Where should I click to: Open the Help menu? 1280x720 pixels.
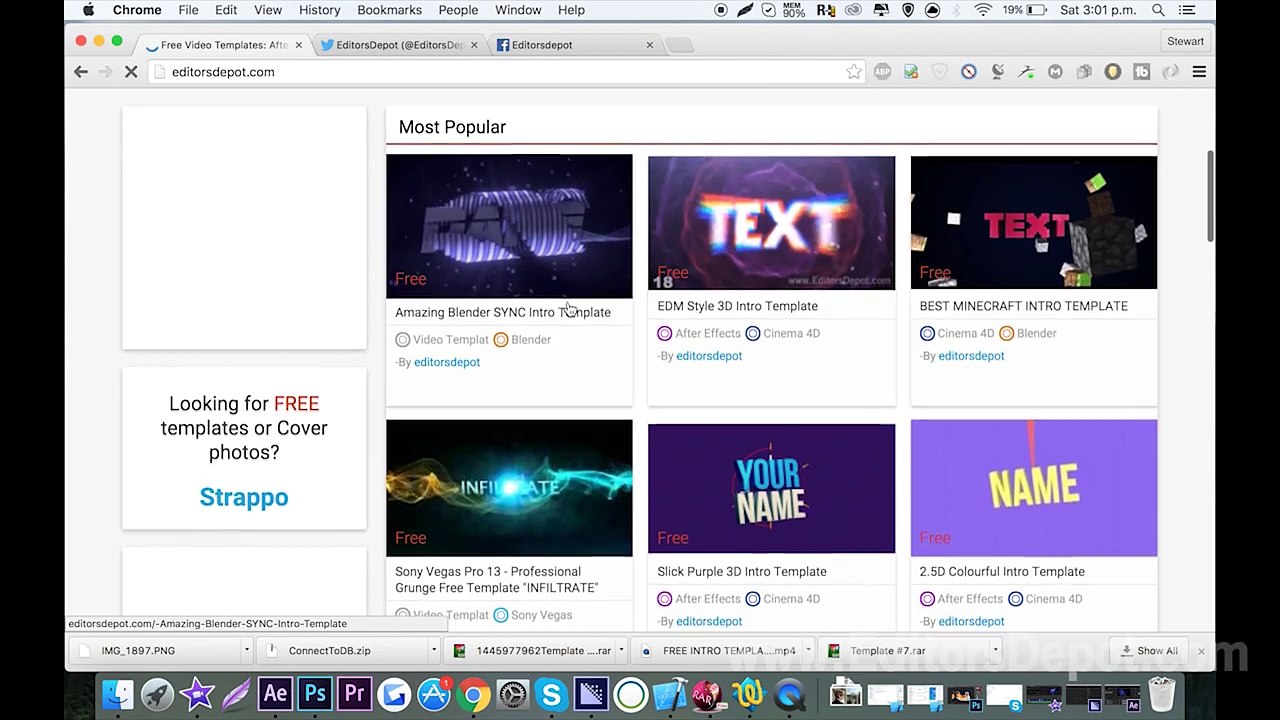tap(571, 10)
